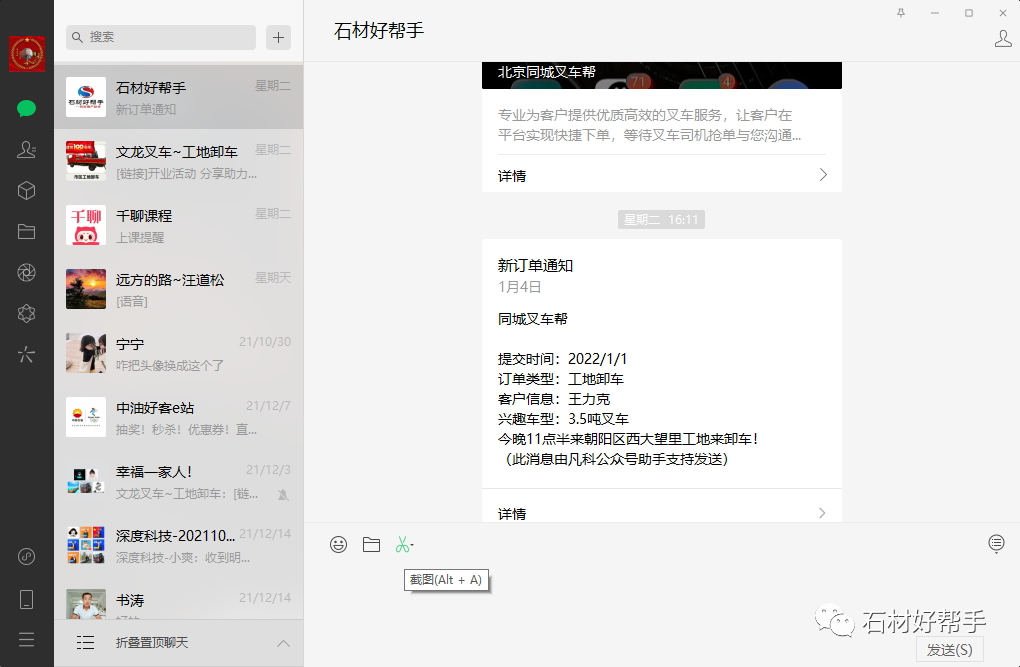Click the 星期二 16:11 timestamp
This screenshot has width=1020, height=667.
point(661,219)
